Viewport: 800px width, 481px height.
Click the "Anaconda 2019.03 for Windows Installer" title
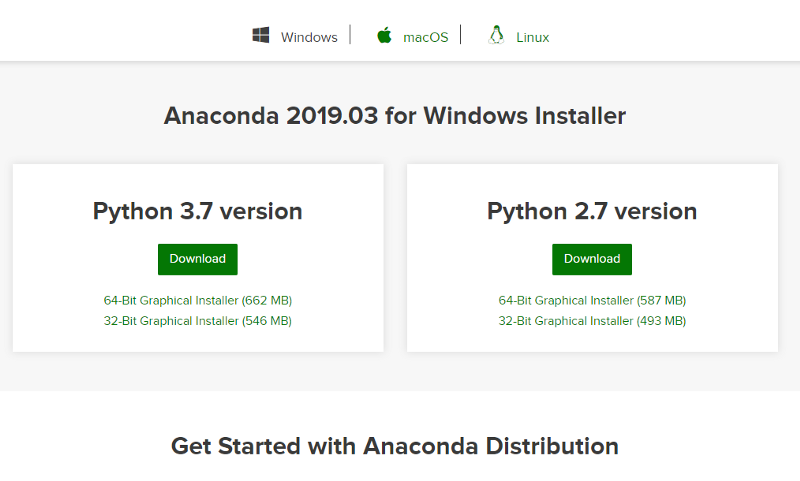[395, 116]
